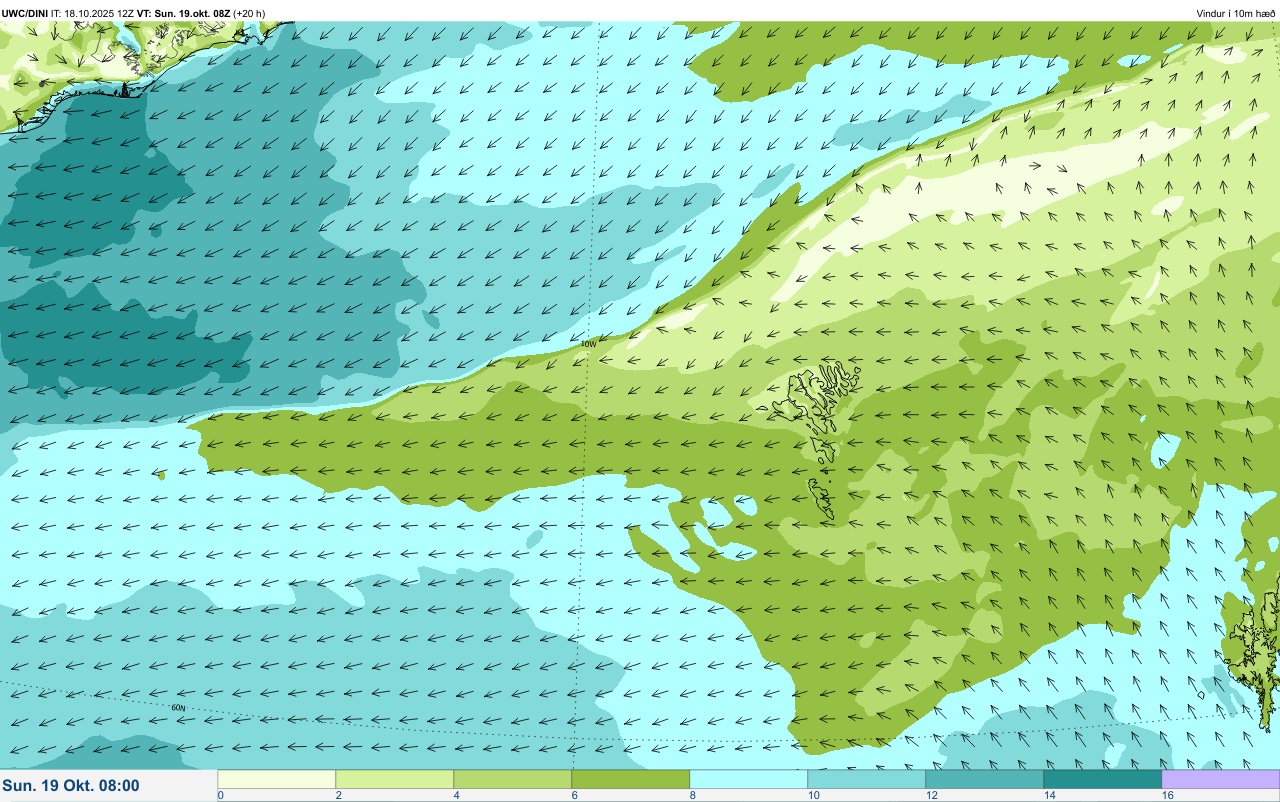Click the legend tick value '10'
Screen dimensions: 1280x802
[814, 795]
